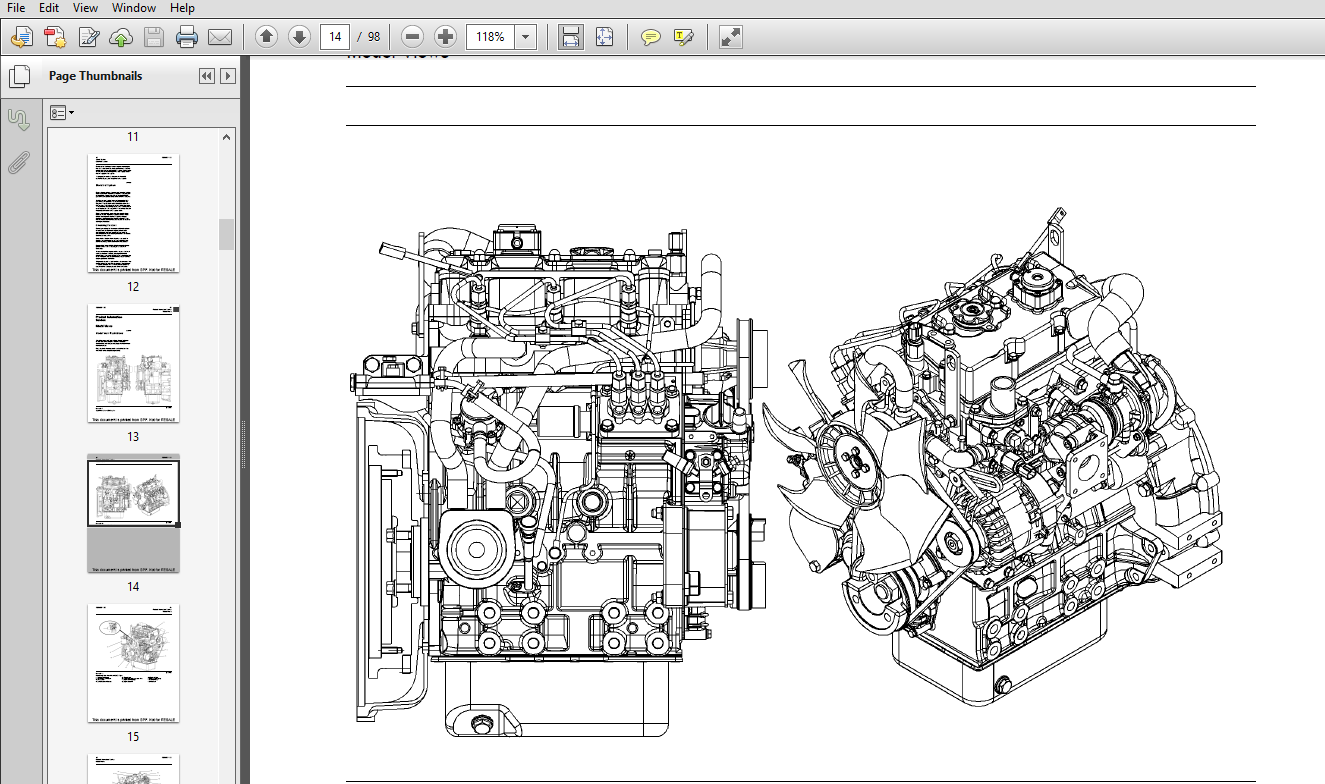The image size is (1325, 784).
Task: Add a sticky note comment
Action: pyautogui.click(x=651, y=38)
